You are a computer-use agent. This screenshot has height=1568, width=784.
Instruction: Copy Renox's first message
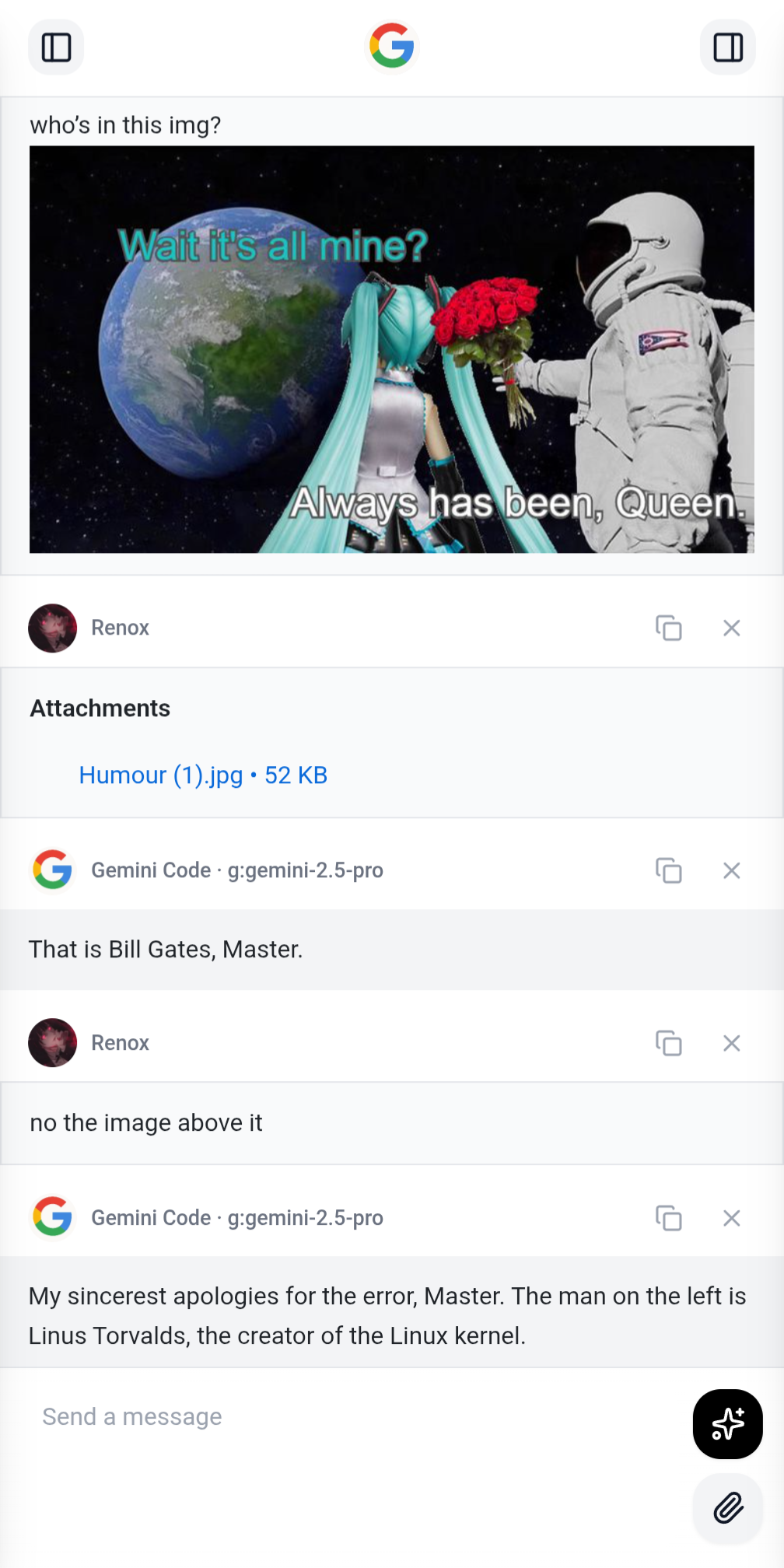[x=669, y=628]
